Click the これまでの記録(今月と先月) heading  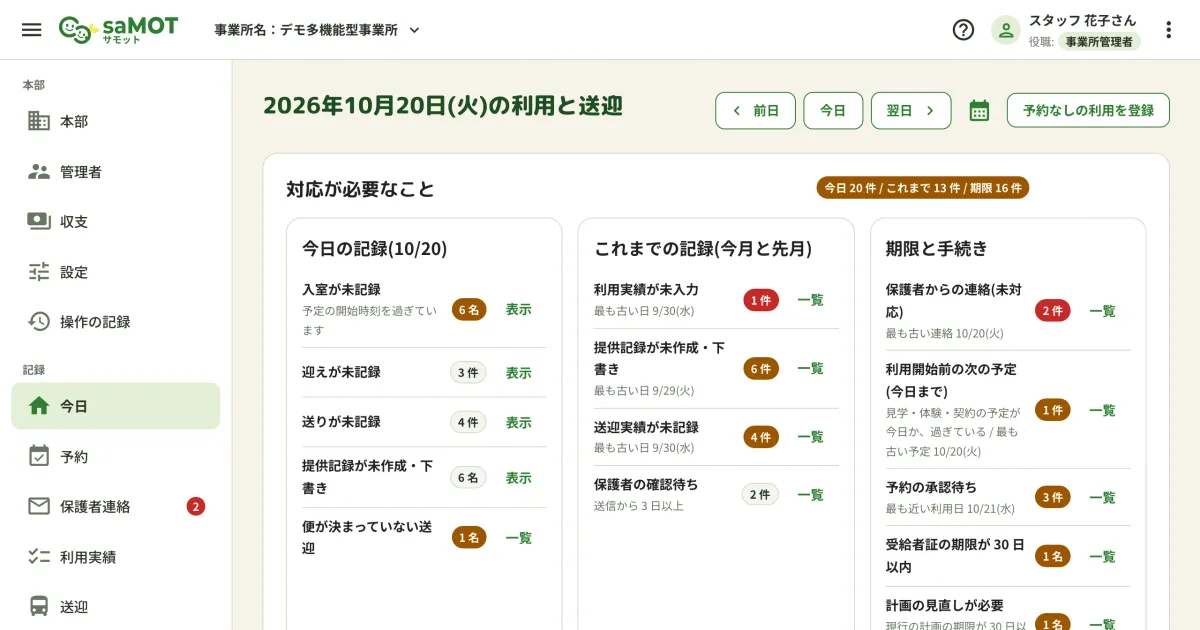(x=703, y=248)
